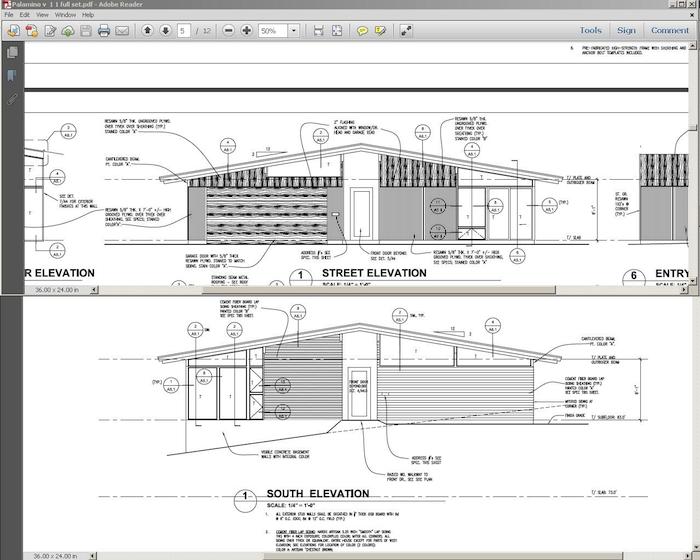Click the lower view horizontal scrollbar thumb
Image resolution: width=700 pixels, height=560 pixels.
tap(443, 556)
